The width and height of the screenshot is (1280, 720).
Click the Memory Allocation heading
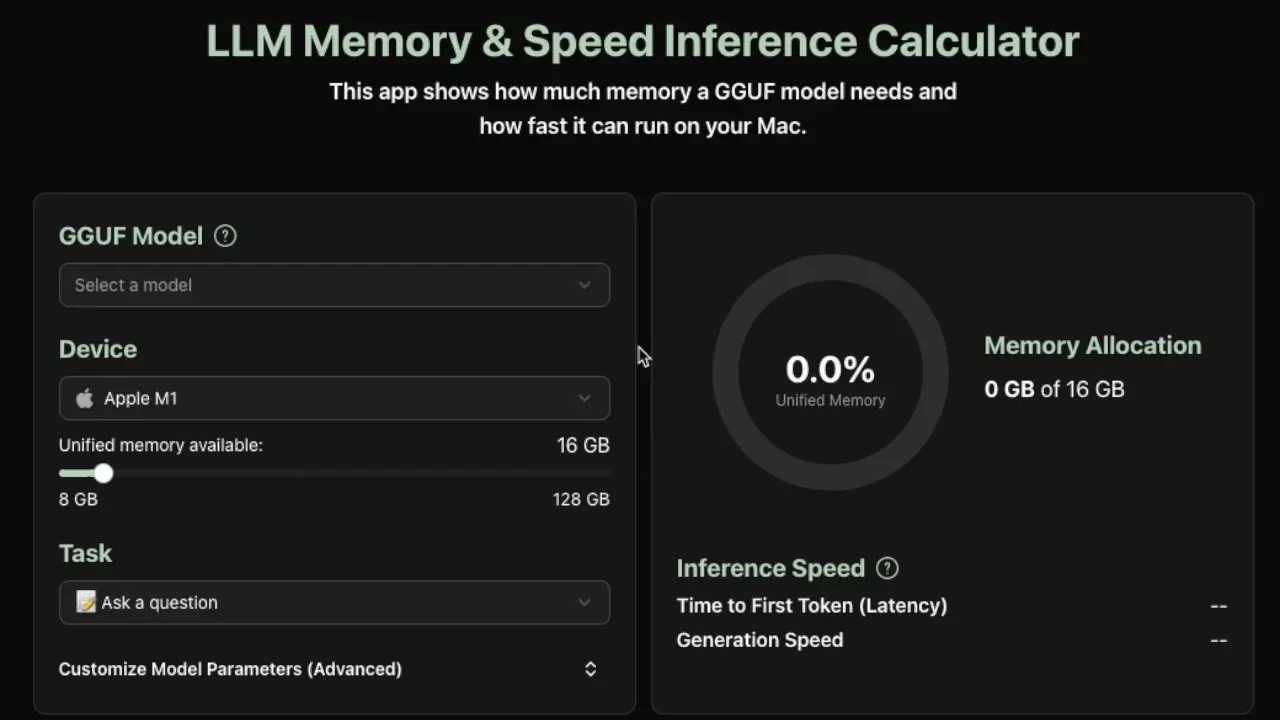pyautogui.click(x=1093, y=345)
